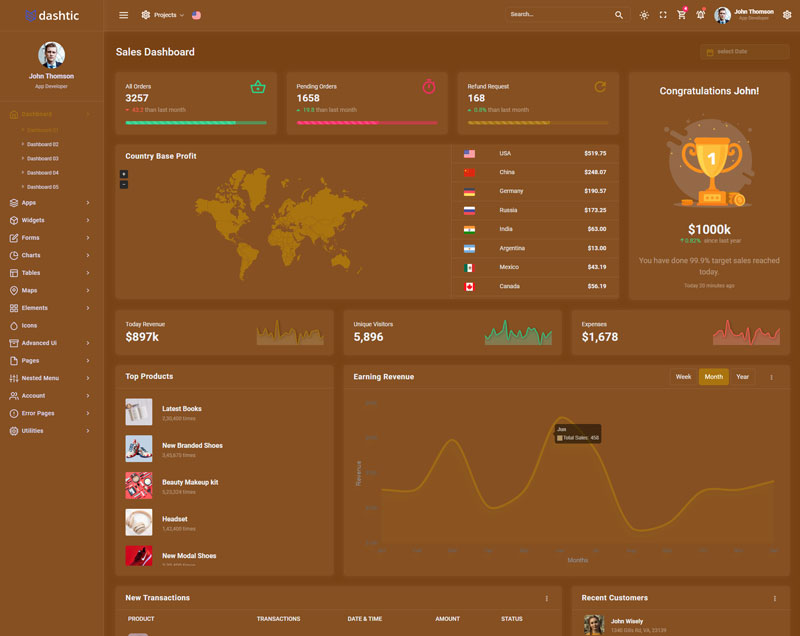Image resolution: width=800 pixels, height=636 pixels.
Task: Select the US flag language icon
Action: coord(196,15)
